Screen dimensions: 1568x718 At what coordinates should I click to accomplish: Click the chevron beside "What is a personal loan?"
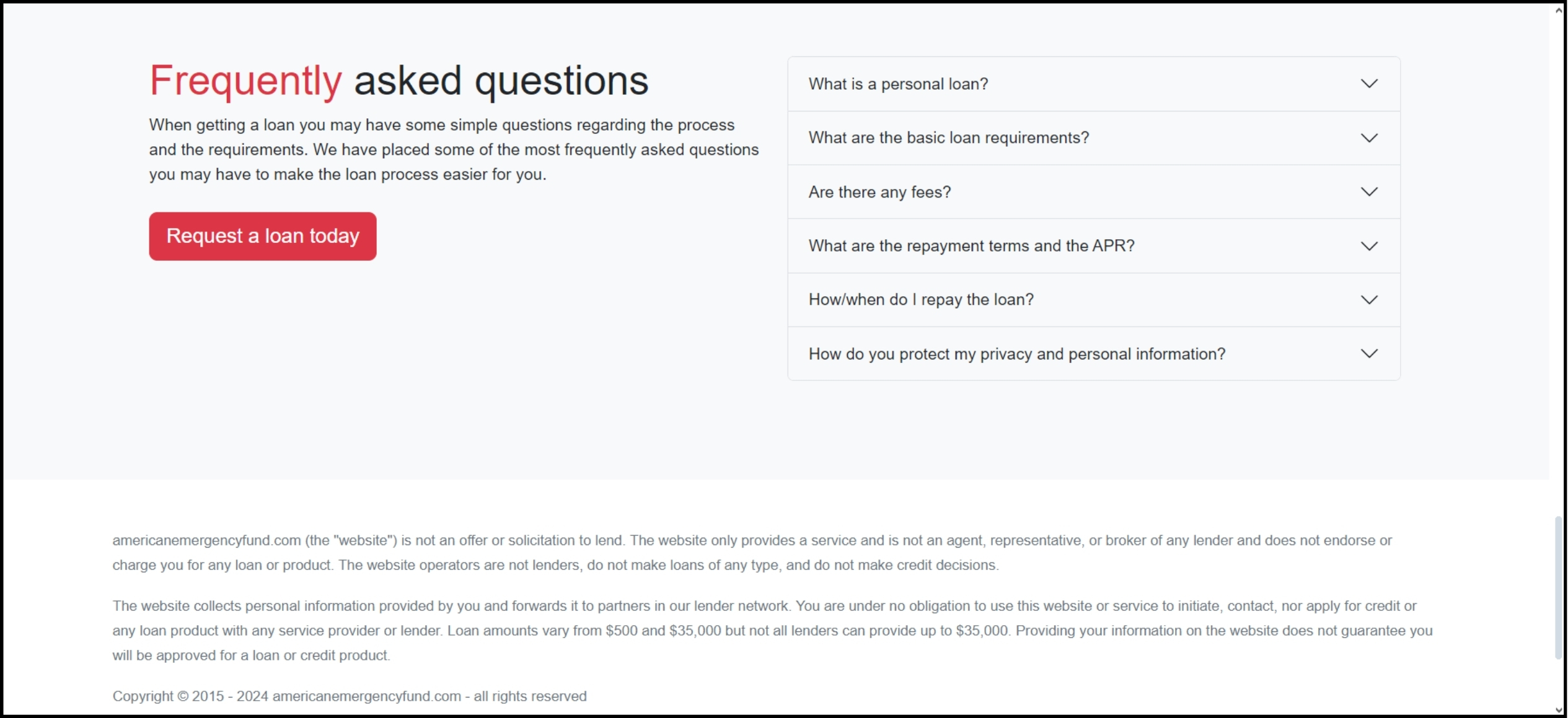pyautogui.click(x=1368, y=84)
